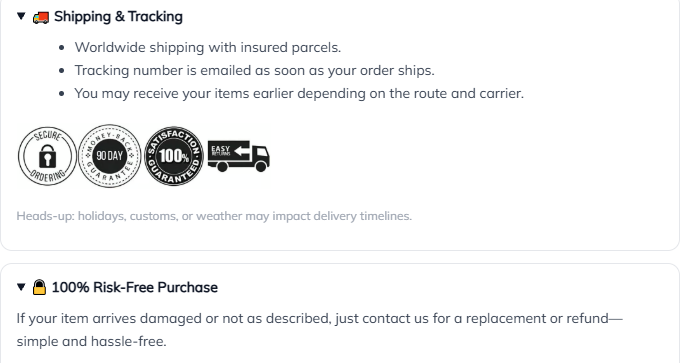Click the 100% text in satisfaction seal
The width and height of the screenshot is (680, 363).
pos(174,156)
